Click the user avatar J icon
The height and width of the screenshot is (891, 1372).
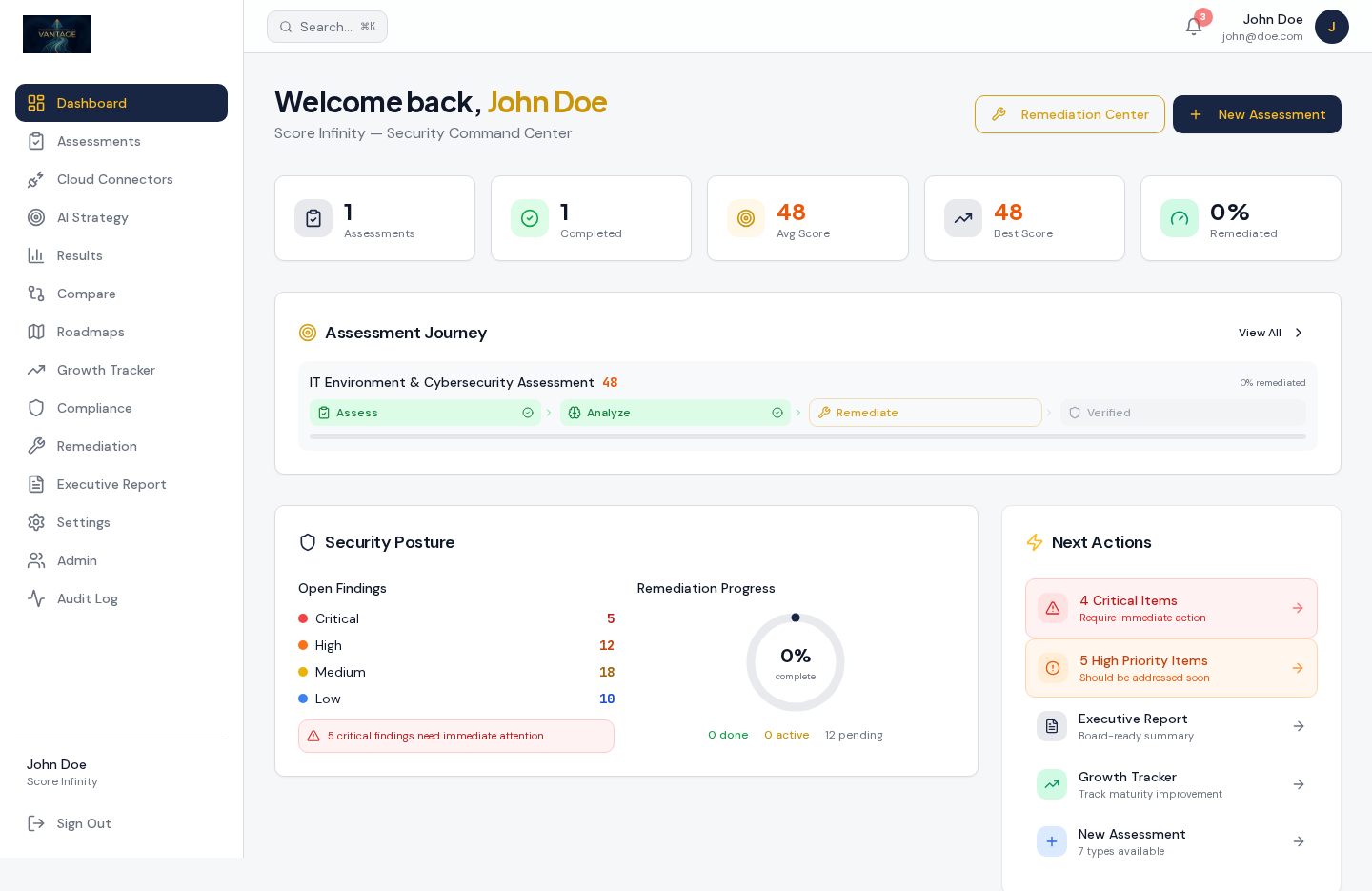(x=1332, y=27)
